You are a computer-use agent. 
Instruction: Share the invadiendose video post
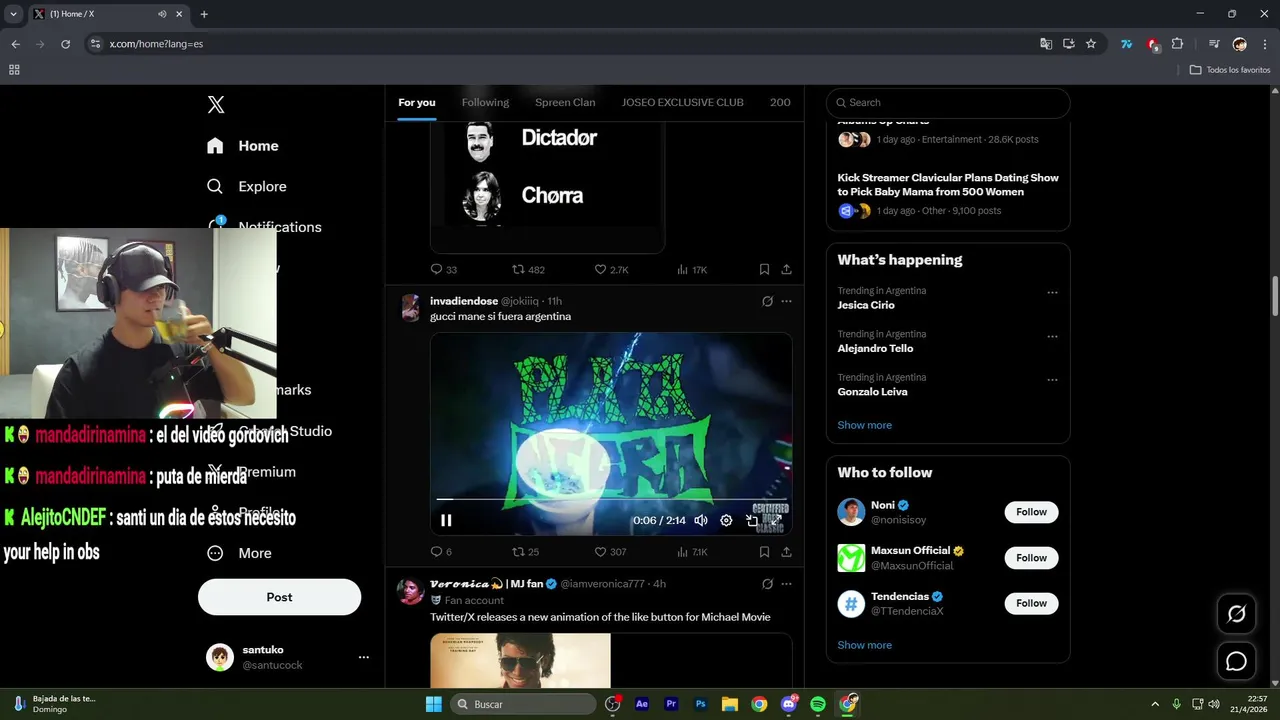coord(786,552)
